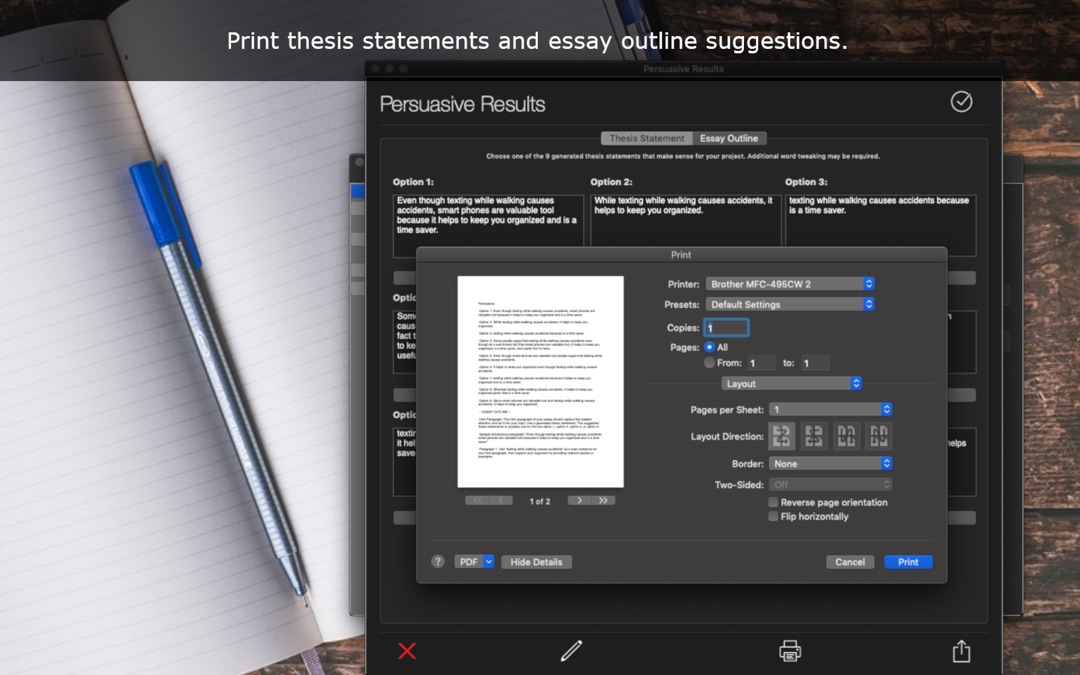Click the red X icon at the bottom
The height and width of the screenshot is (675, 1080).
coord(407,651)
